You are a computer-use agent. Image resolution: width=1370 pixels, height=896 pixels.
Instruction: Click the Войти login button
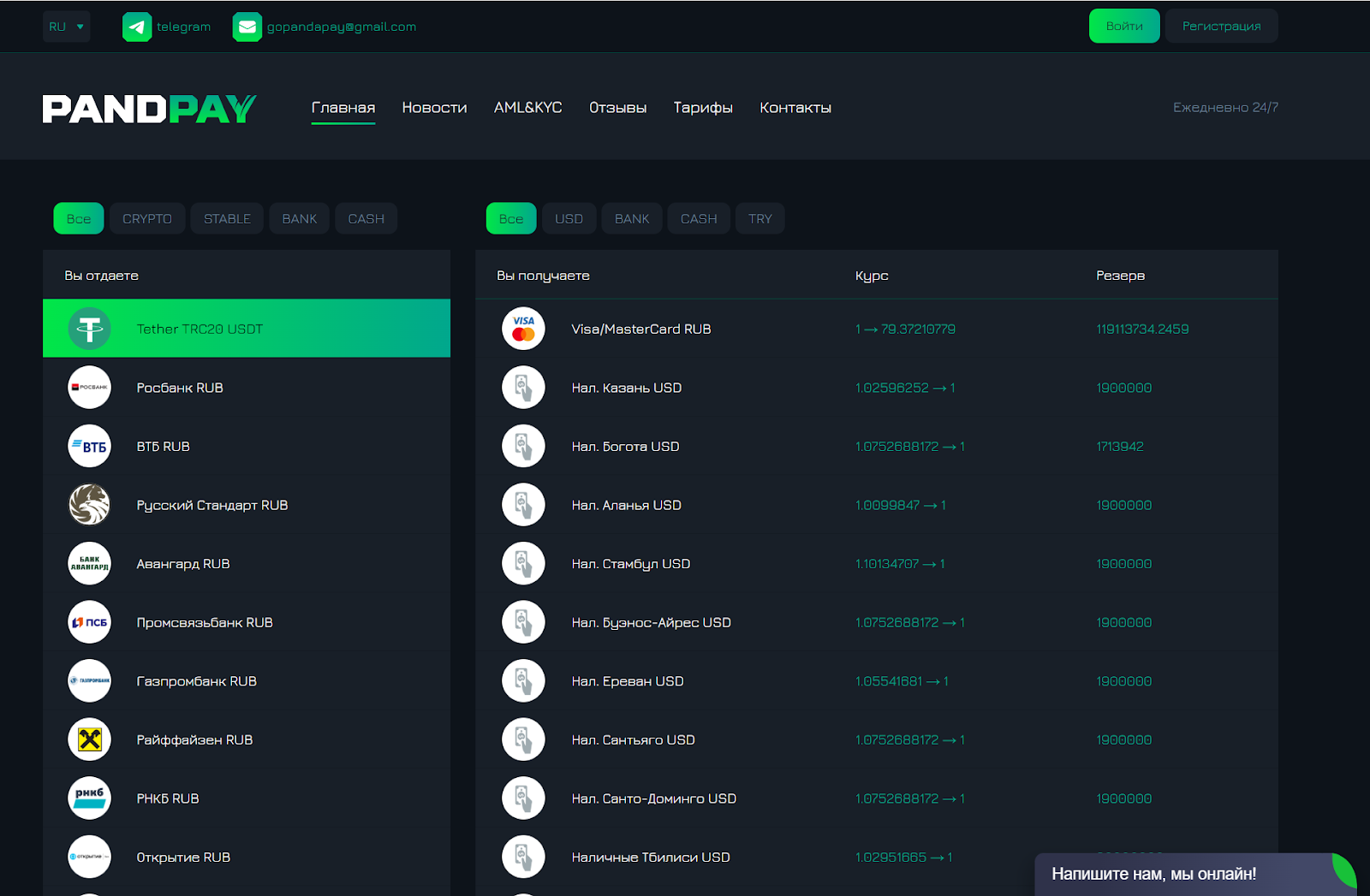click(1124, 26)
